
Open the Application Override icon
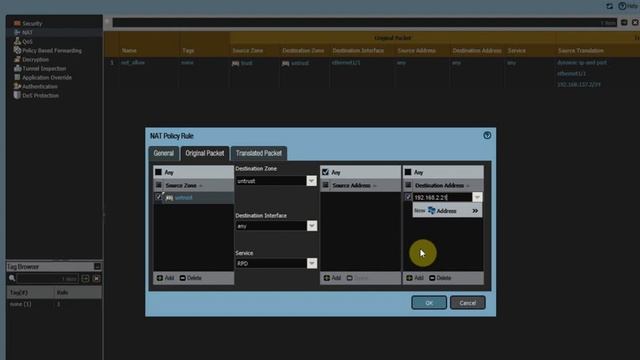[17, 77]
